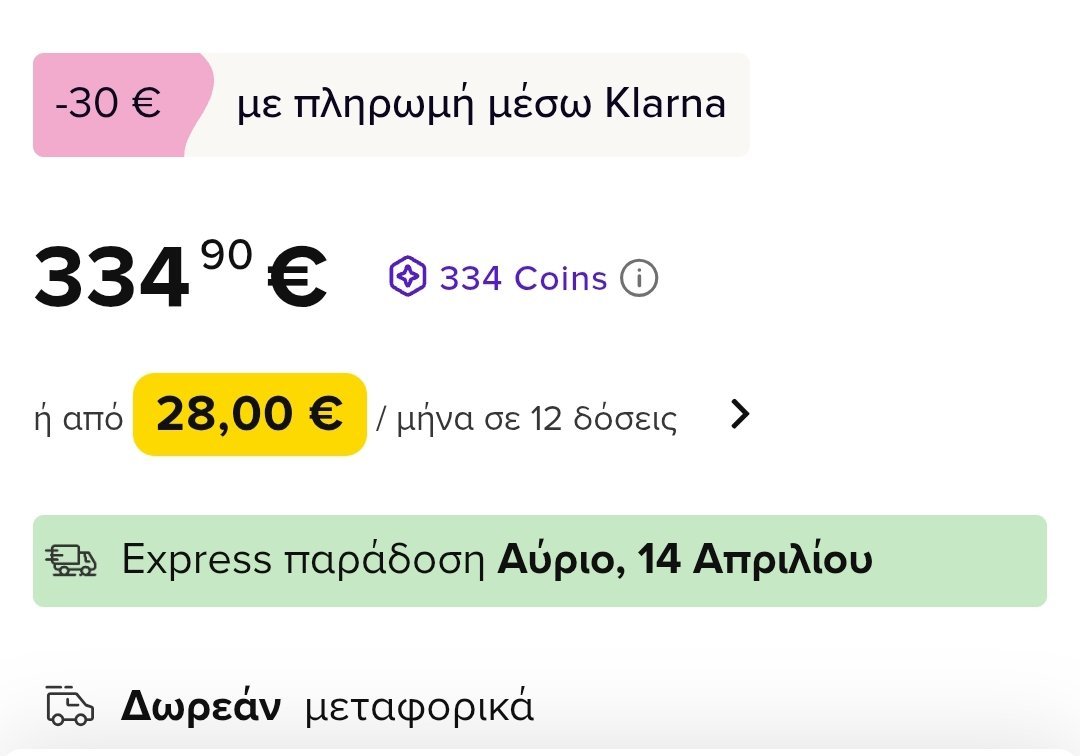Viewport: 1080px width, 756px height.
Task: Open the Coins info circle icon
Action: click(639, 279)
